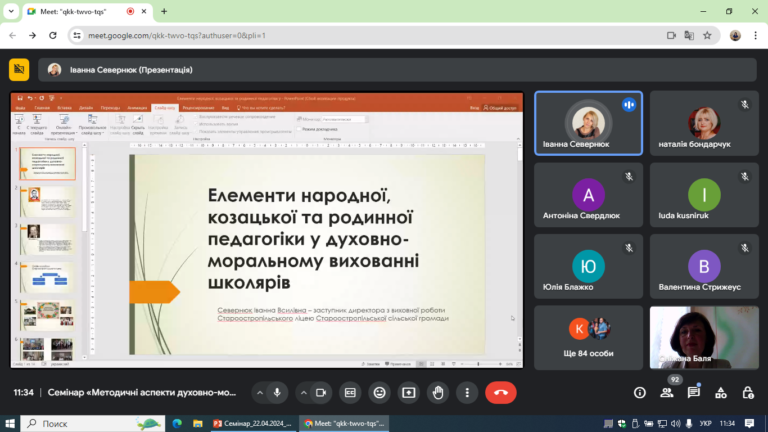Toggle the microphone on or off
Screen dimensions: 768x432
coord(277,393)
